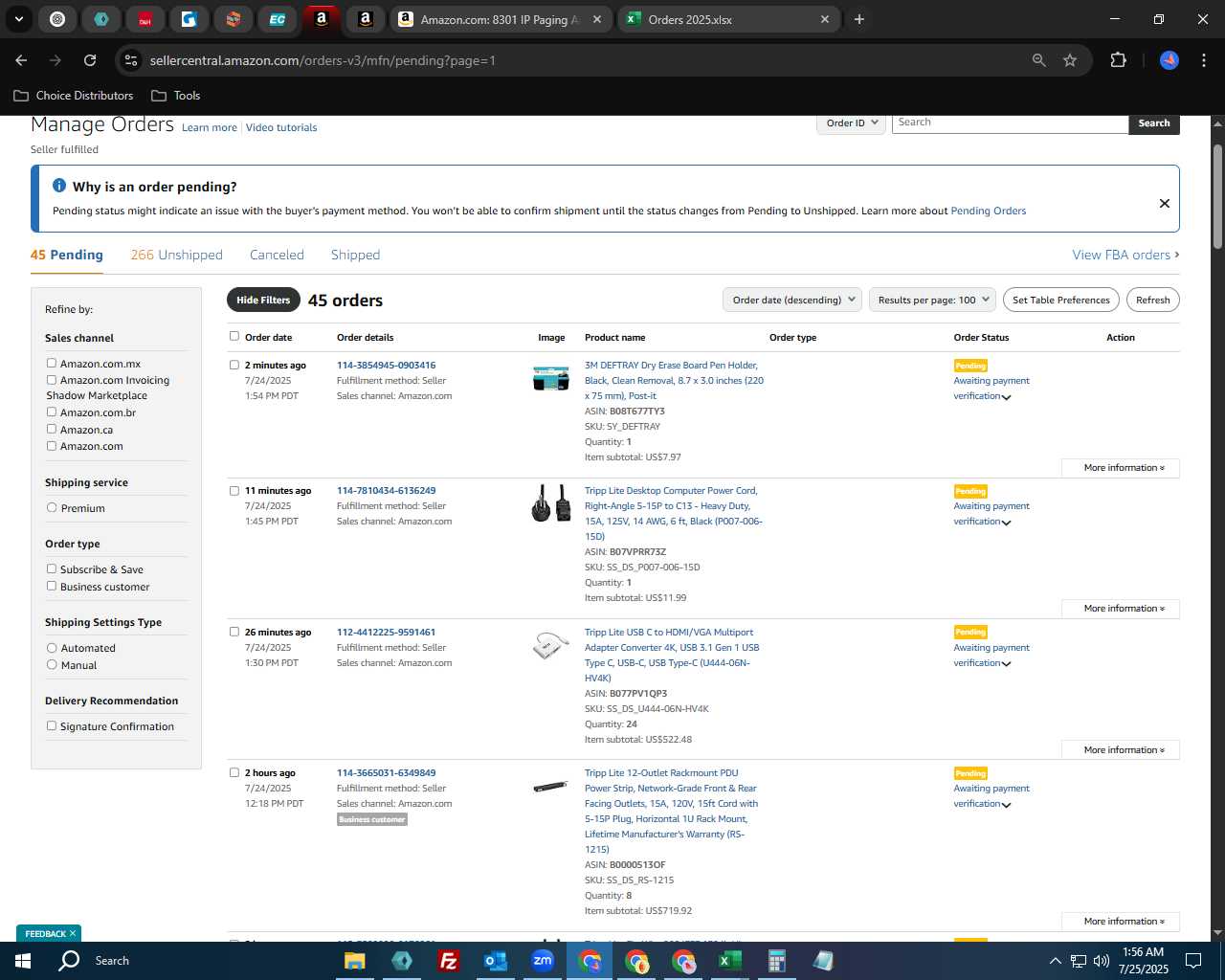1225x980 pixels.
Task: Select the order 114-3854945-0903416 checkbox
Action: click(234, 365)
